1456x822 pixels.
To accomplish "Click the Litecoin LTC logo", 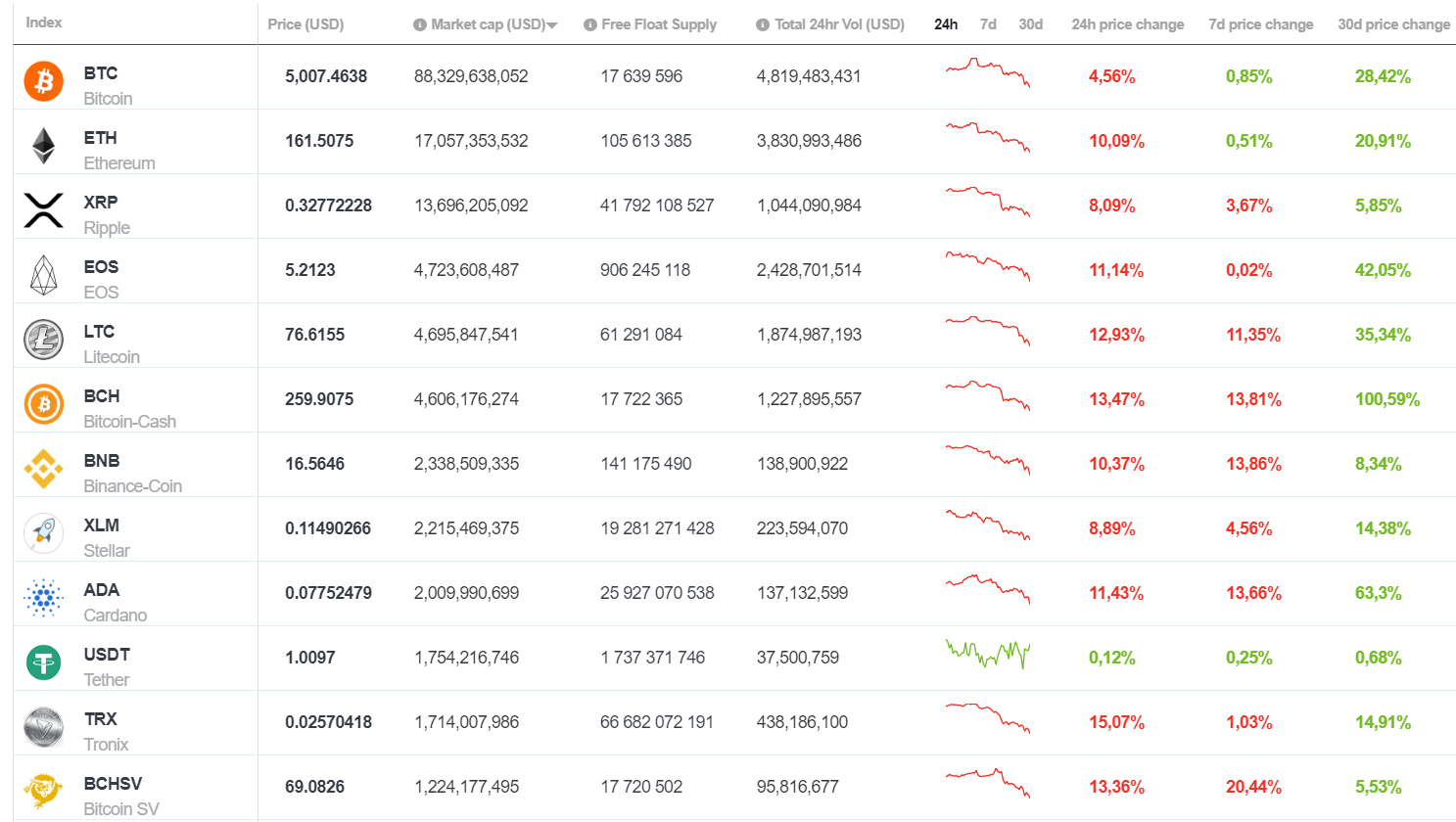I will [44, 340].
